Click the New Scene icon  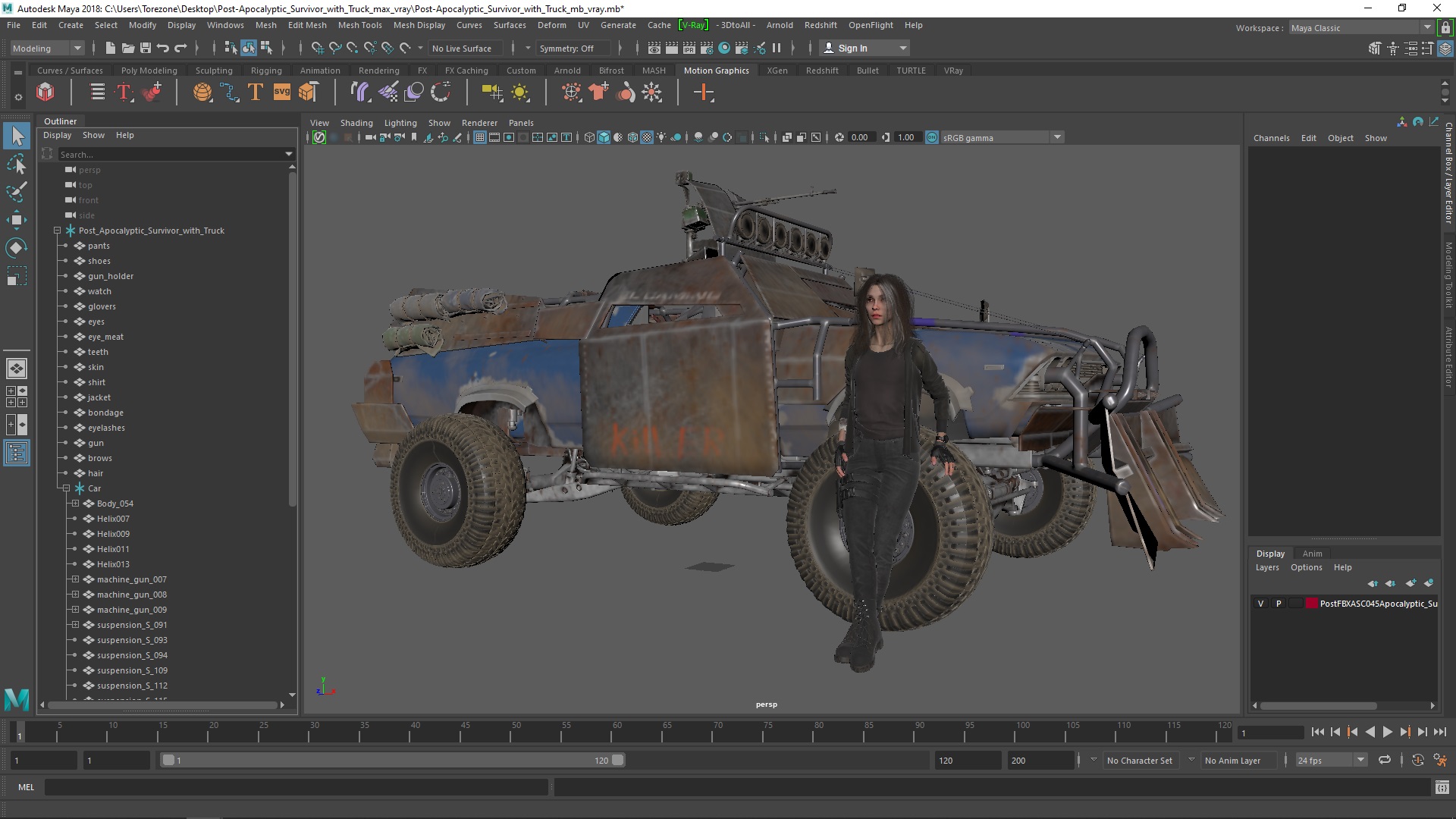pos(111,48)
